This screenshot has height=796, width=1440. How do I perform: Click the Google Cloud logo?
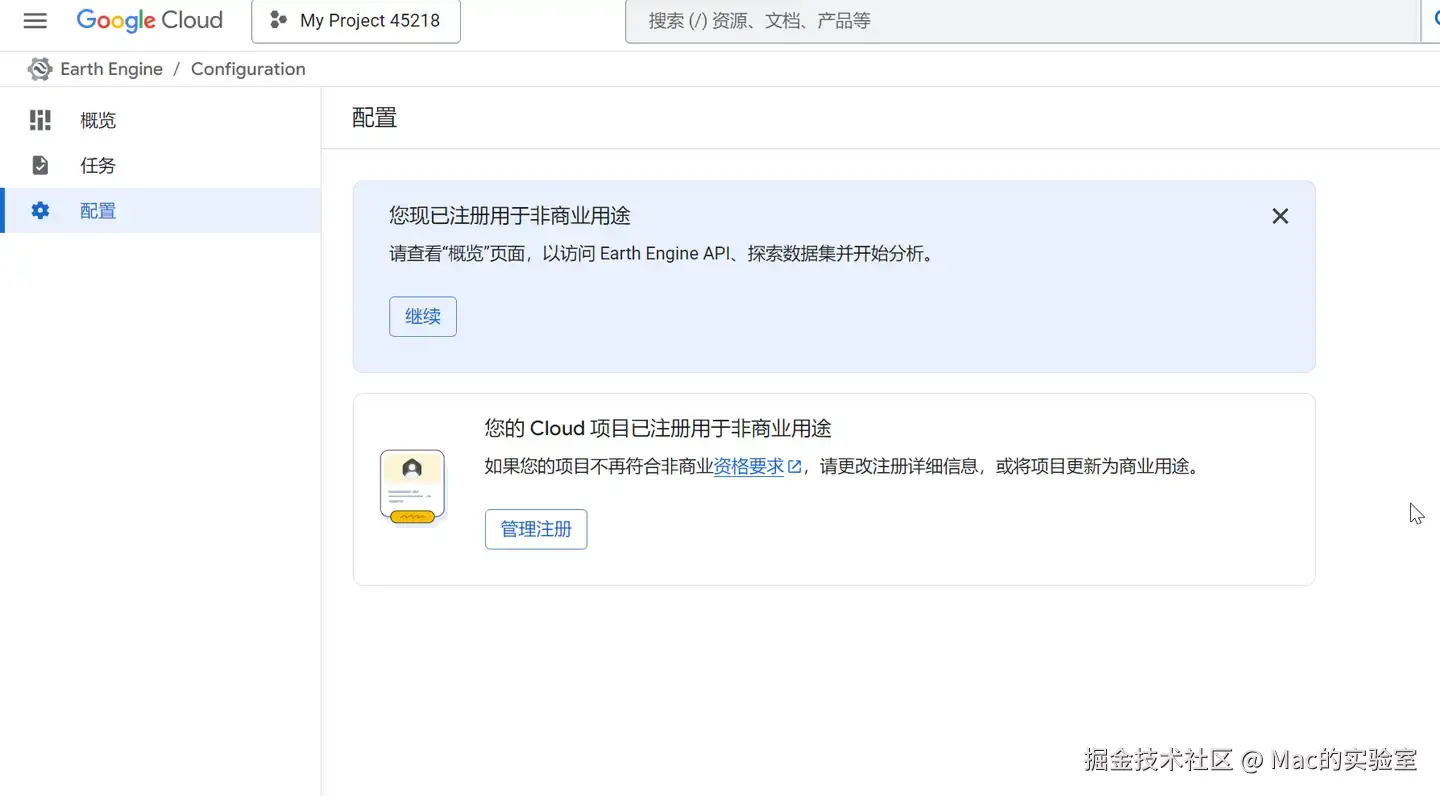(149, 21)
